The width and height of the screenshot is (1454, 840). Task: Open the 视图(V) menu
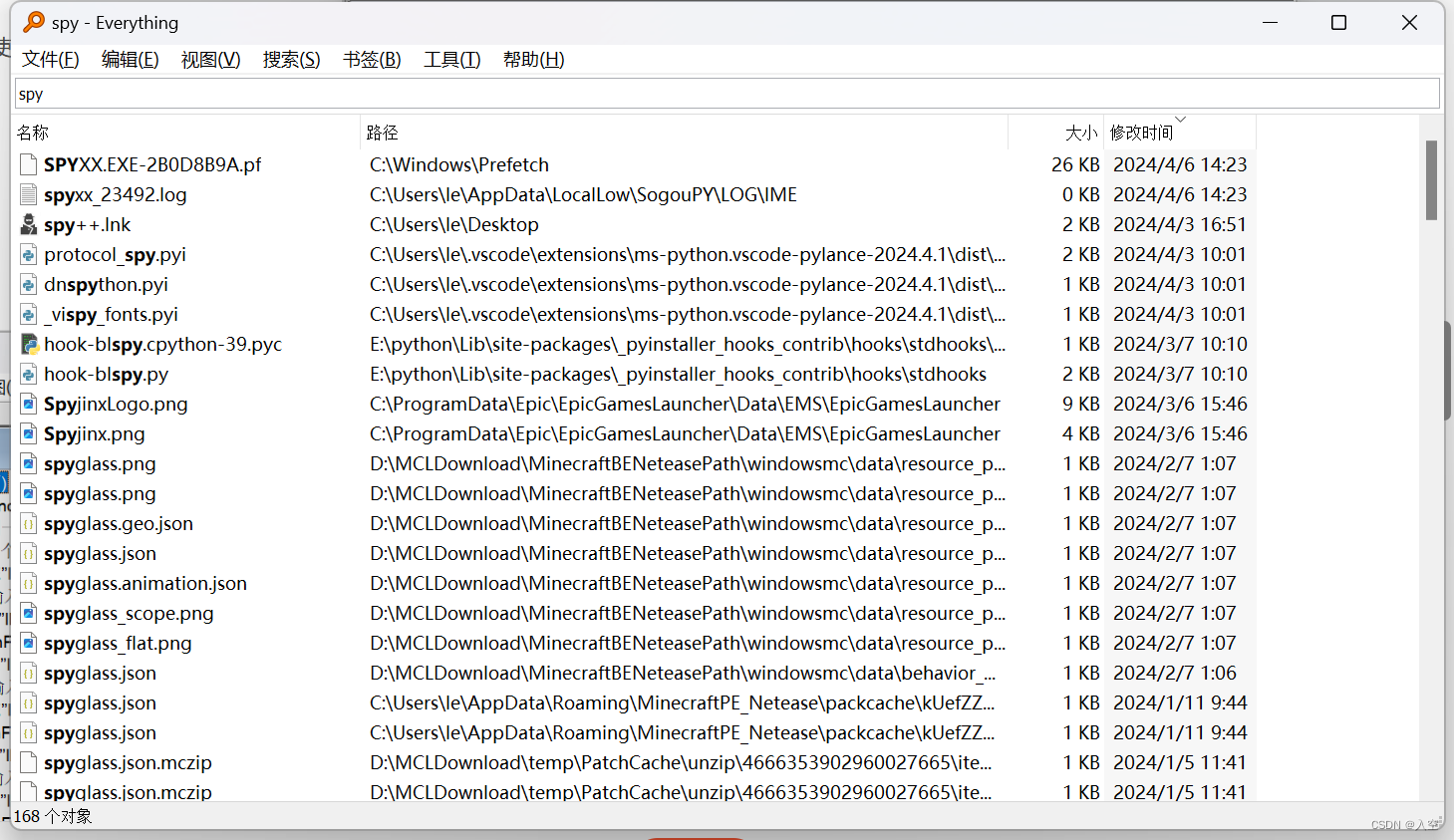[x=210, y=60]
